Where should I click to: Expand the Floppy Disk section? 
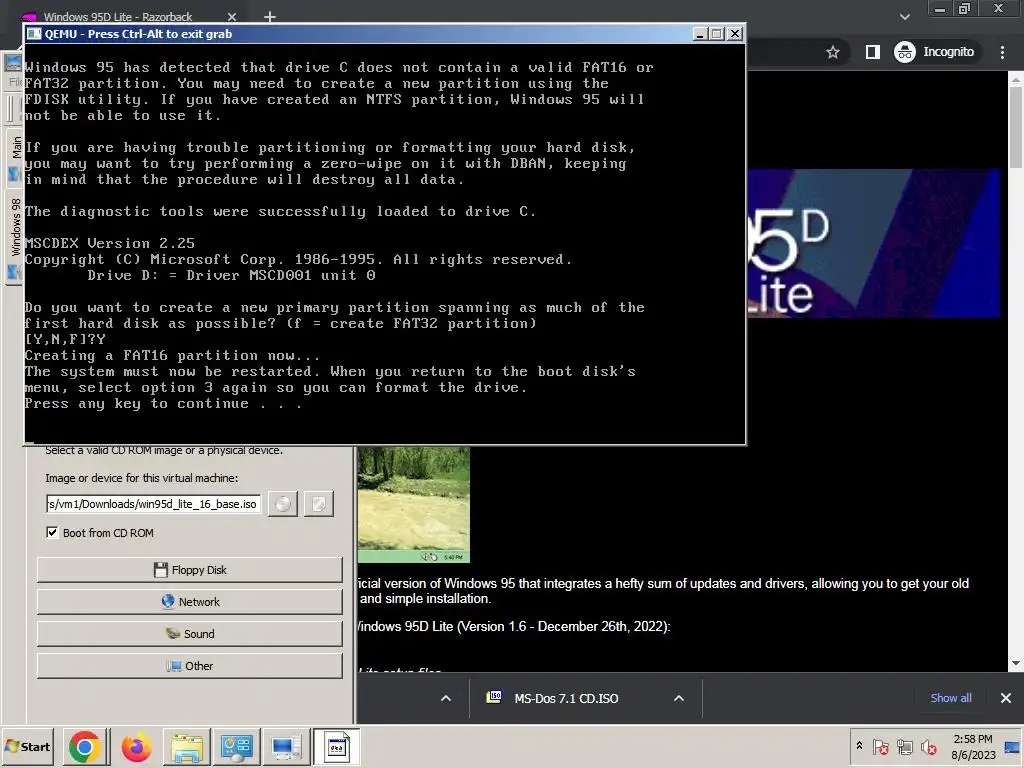(189, 569)
